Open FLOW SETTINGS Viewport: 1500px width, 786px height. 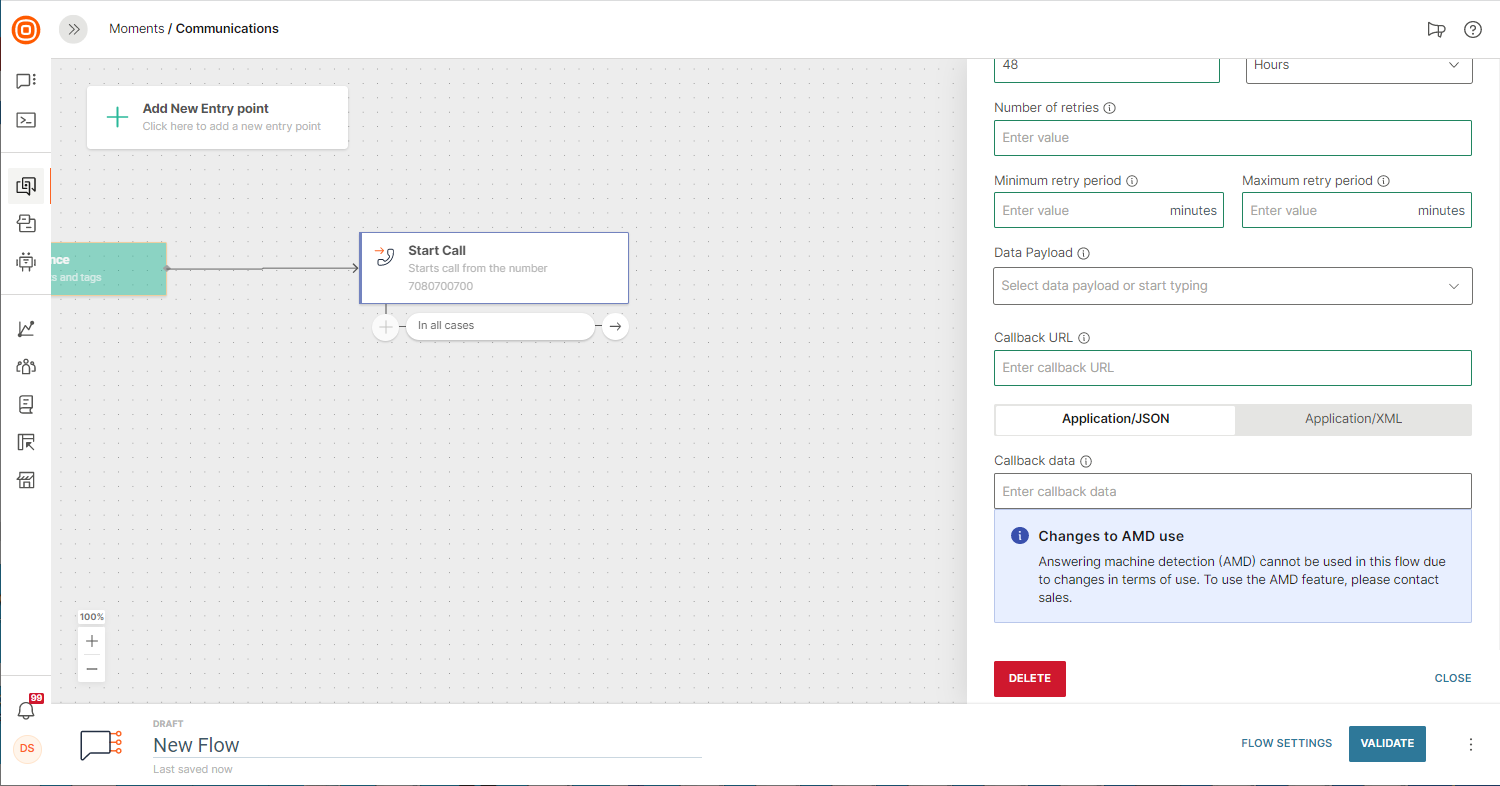click(x=1286, y=743)
